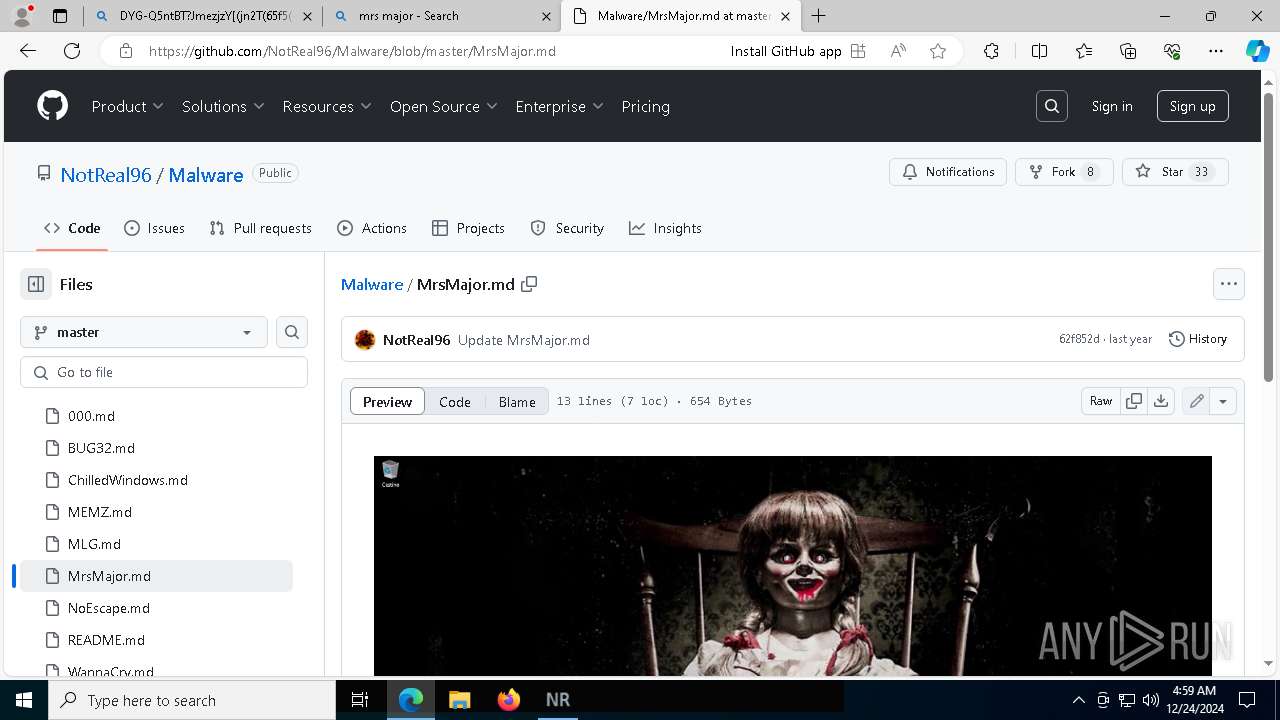Open the Pricing link
The image size is (1280, 720).
tap(645, 106)
